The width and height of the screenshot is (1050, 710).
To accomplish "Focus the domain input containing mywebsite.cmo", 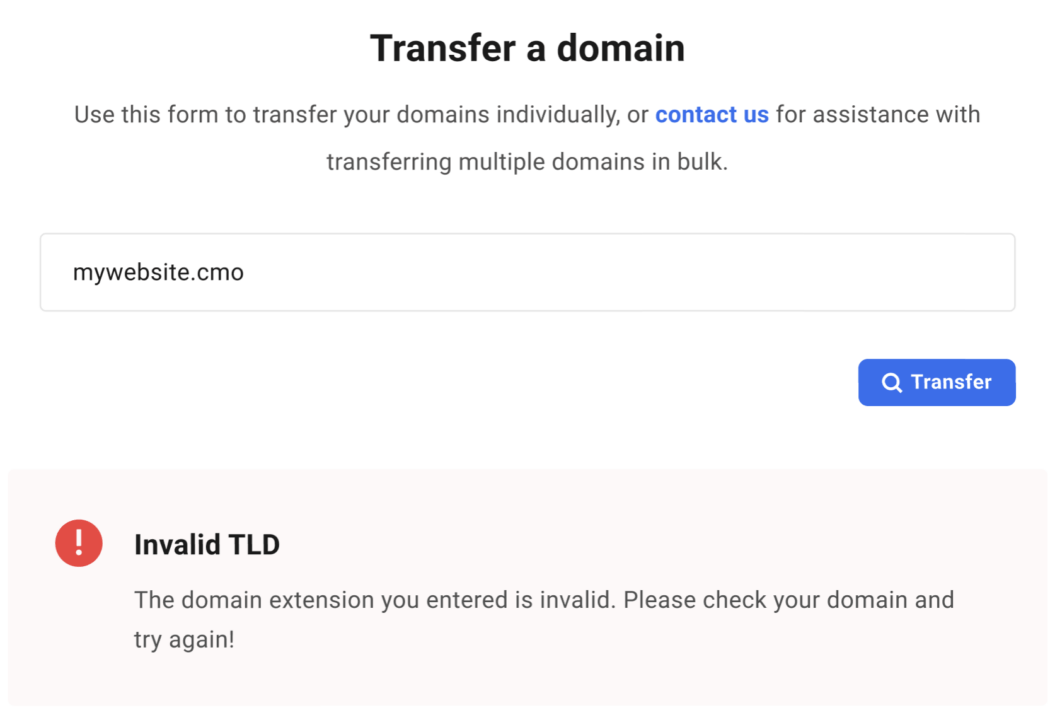I will point(527,272).
